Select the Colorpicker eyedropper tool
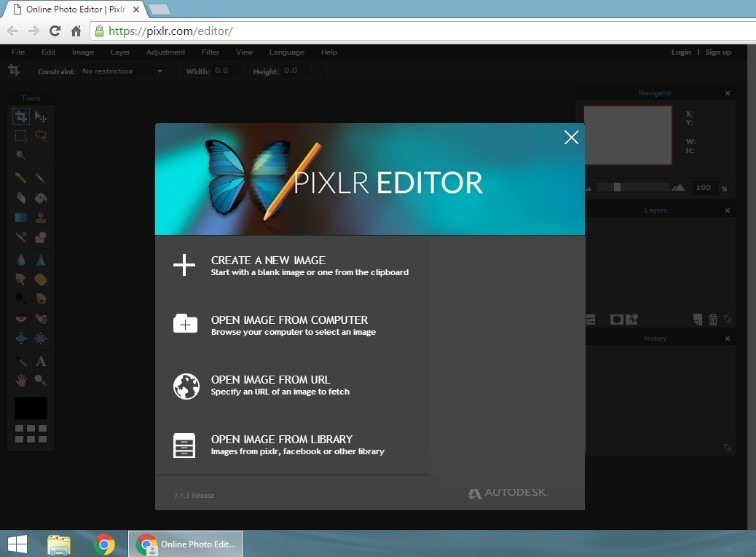 [21, 361]
